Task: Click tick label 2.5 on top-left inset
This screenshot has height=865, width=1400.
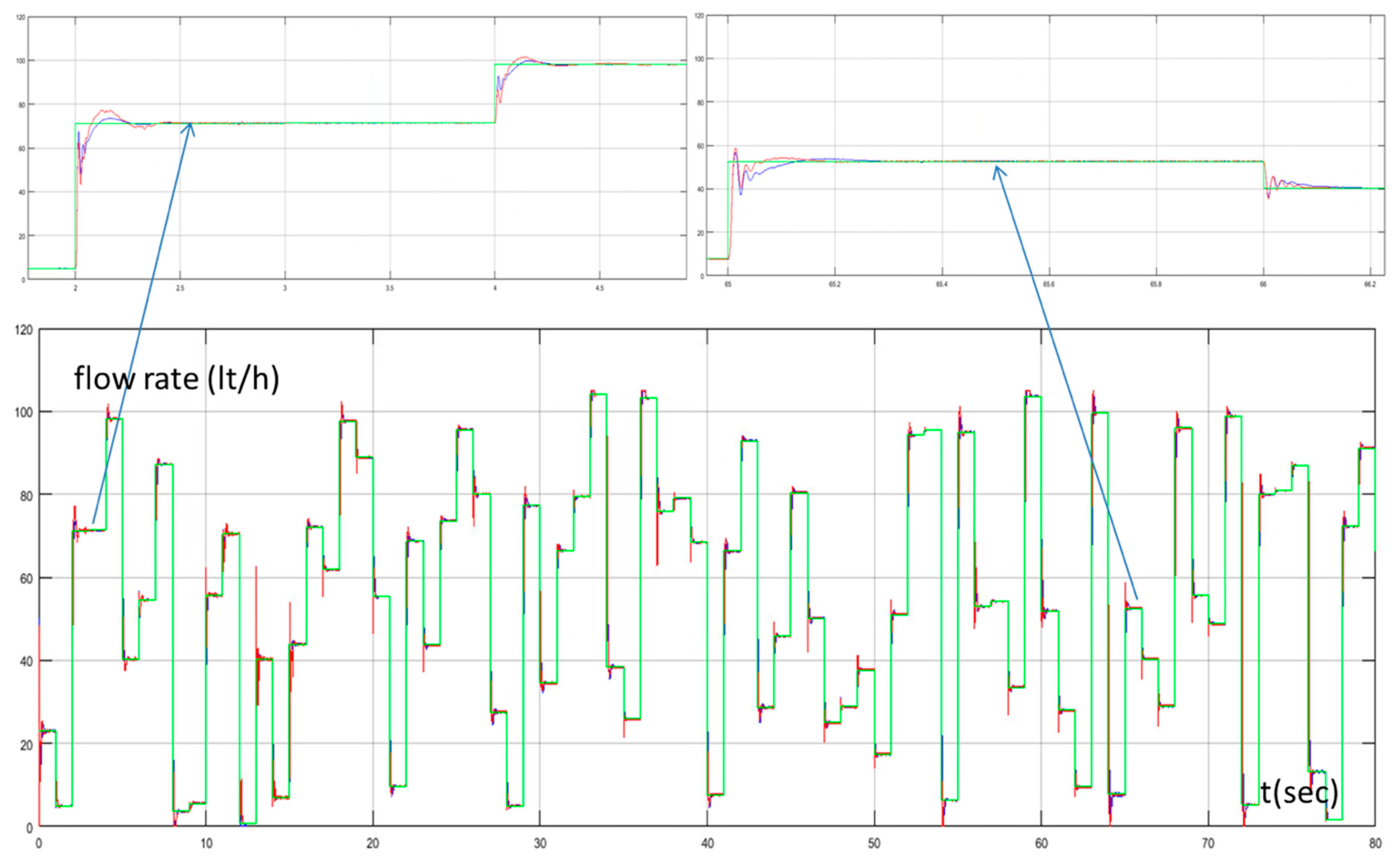Action: (x=180, y=288)
